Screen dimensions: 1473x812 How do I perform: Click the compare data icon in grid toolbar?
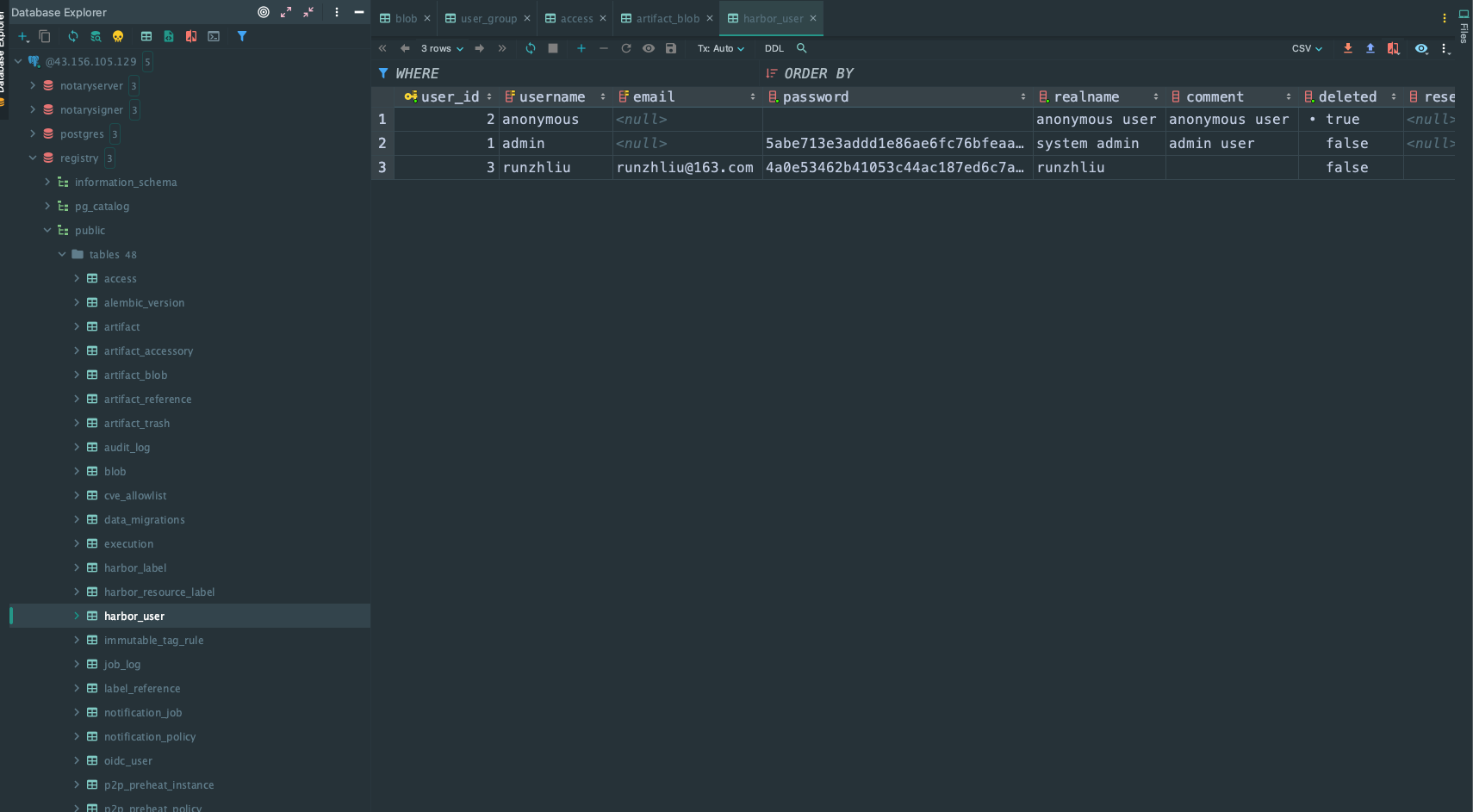point(1393,48)
